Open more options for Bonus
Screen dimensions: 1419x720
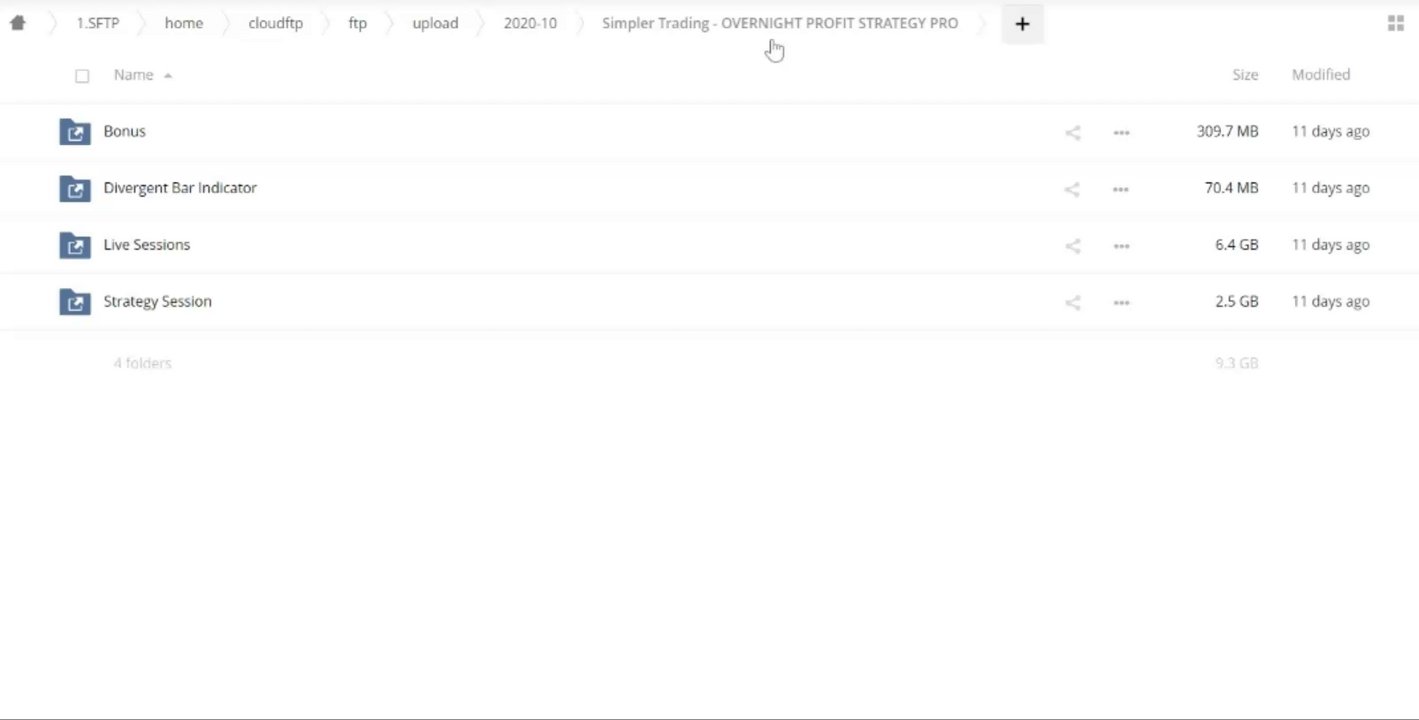(1121, 132)
